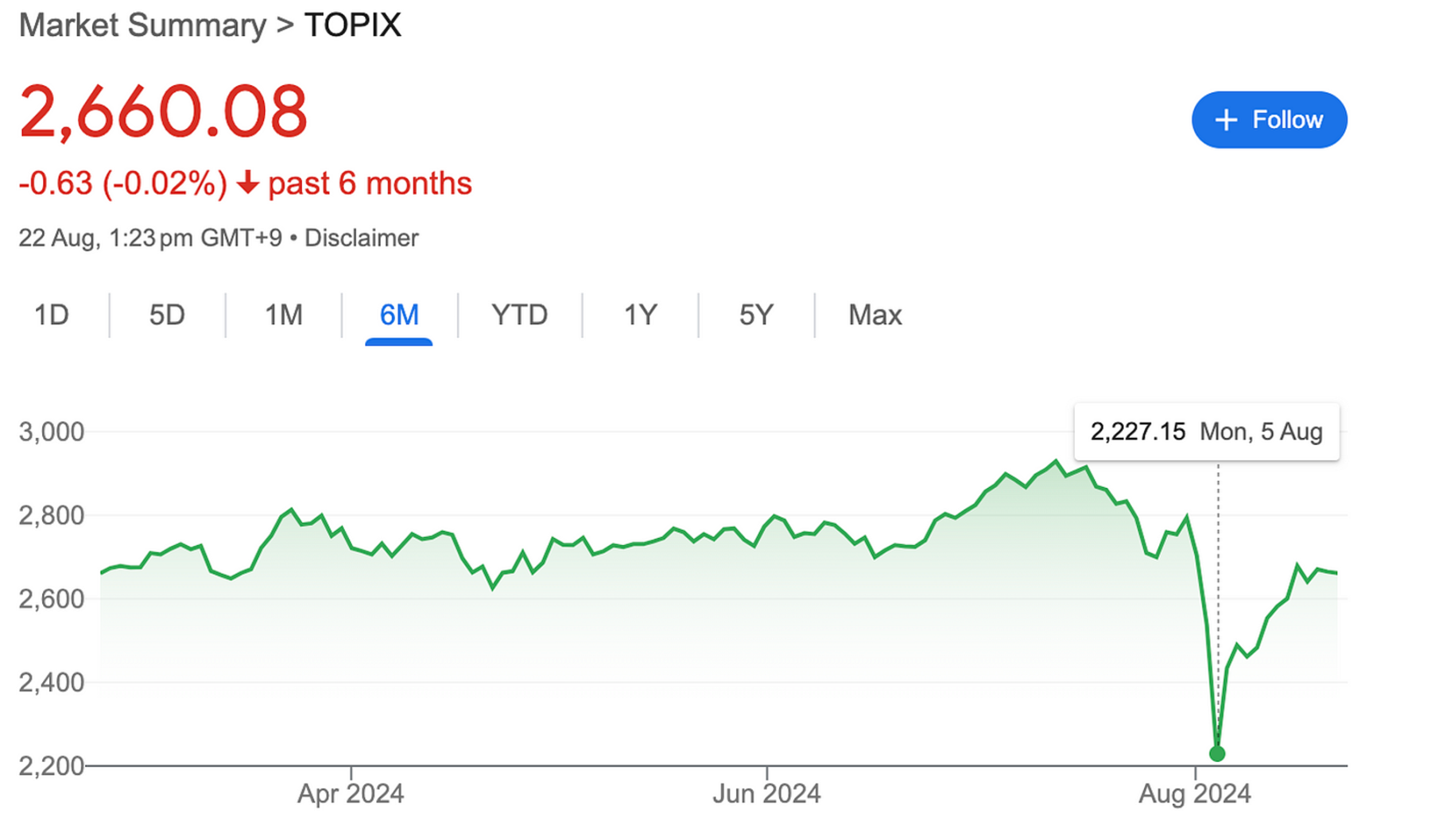Click the Apr 2024 axis label

click(x=351, y=792)
